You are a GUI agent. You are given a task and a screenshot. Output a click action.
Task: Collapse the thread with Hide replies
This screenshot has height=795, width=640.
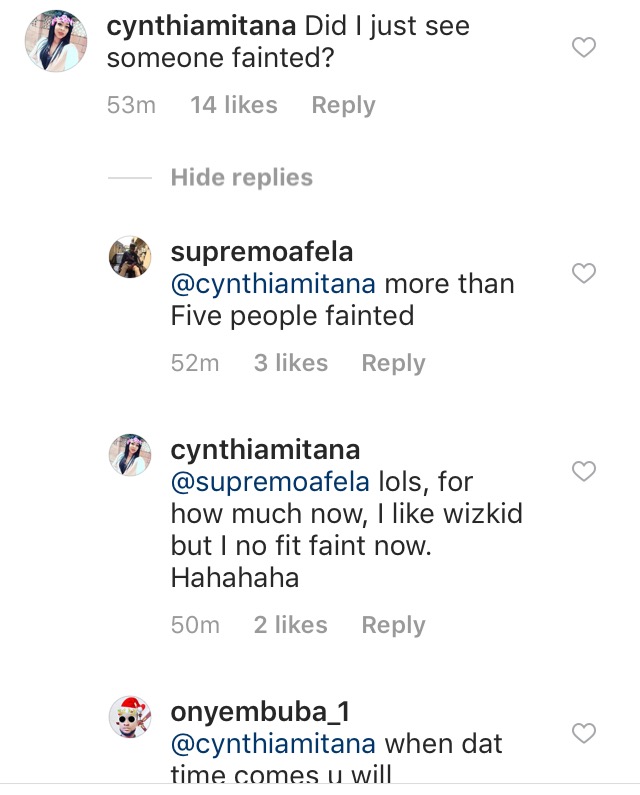(241, 178)
